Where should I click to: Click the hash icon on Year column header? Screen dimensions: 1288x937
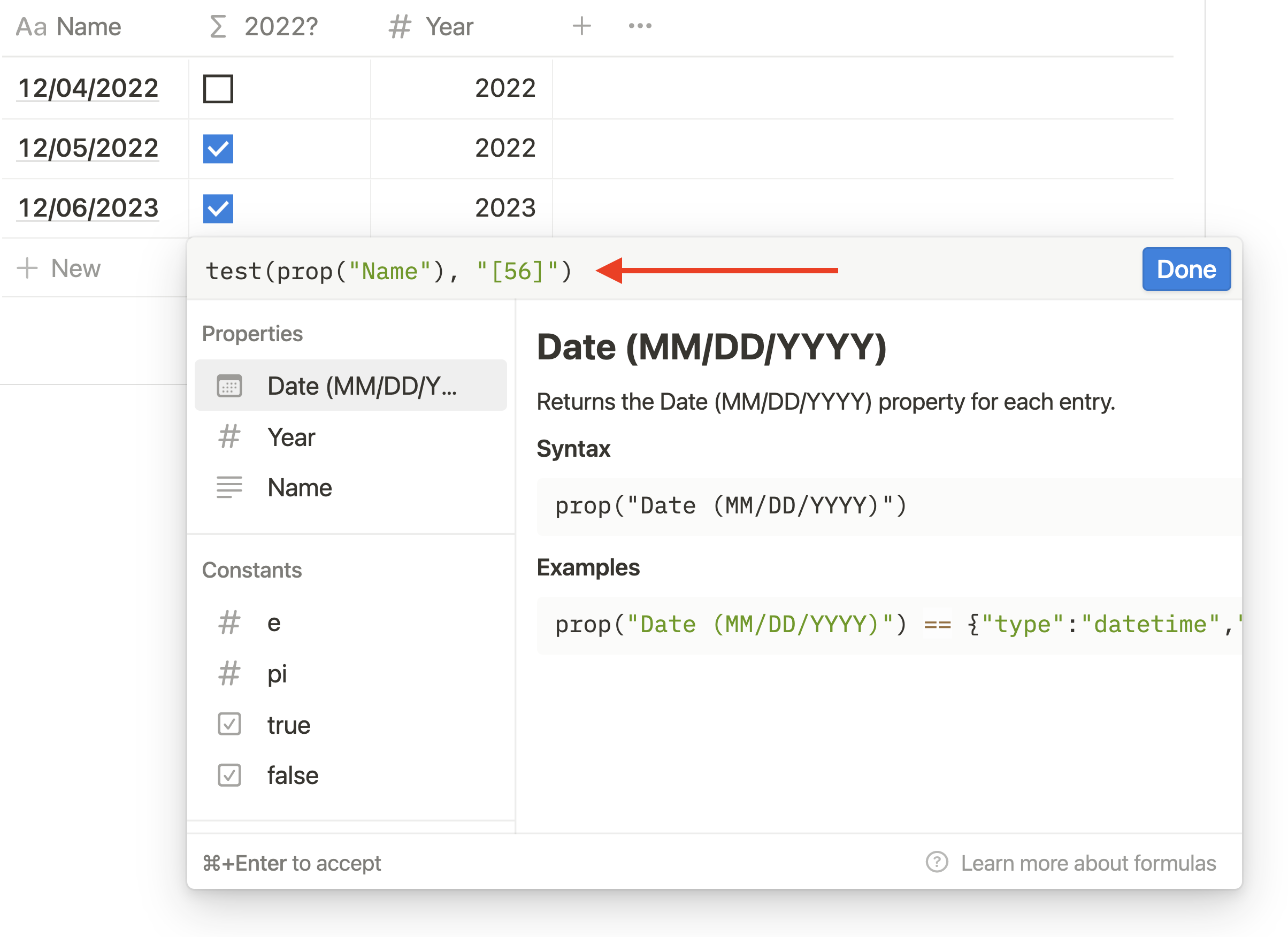(x=399, y=27)
